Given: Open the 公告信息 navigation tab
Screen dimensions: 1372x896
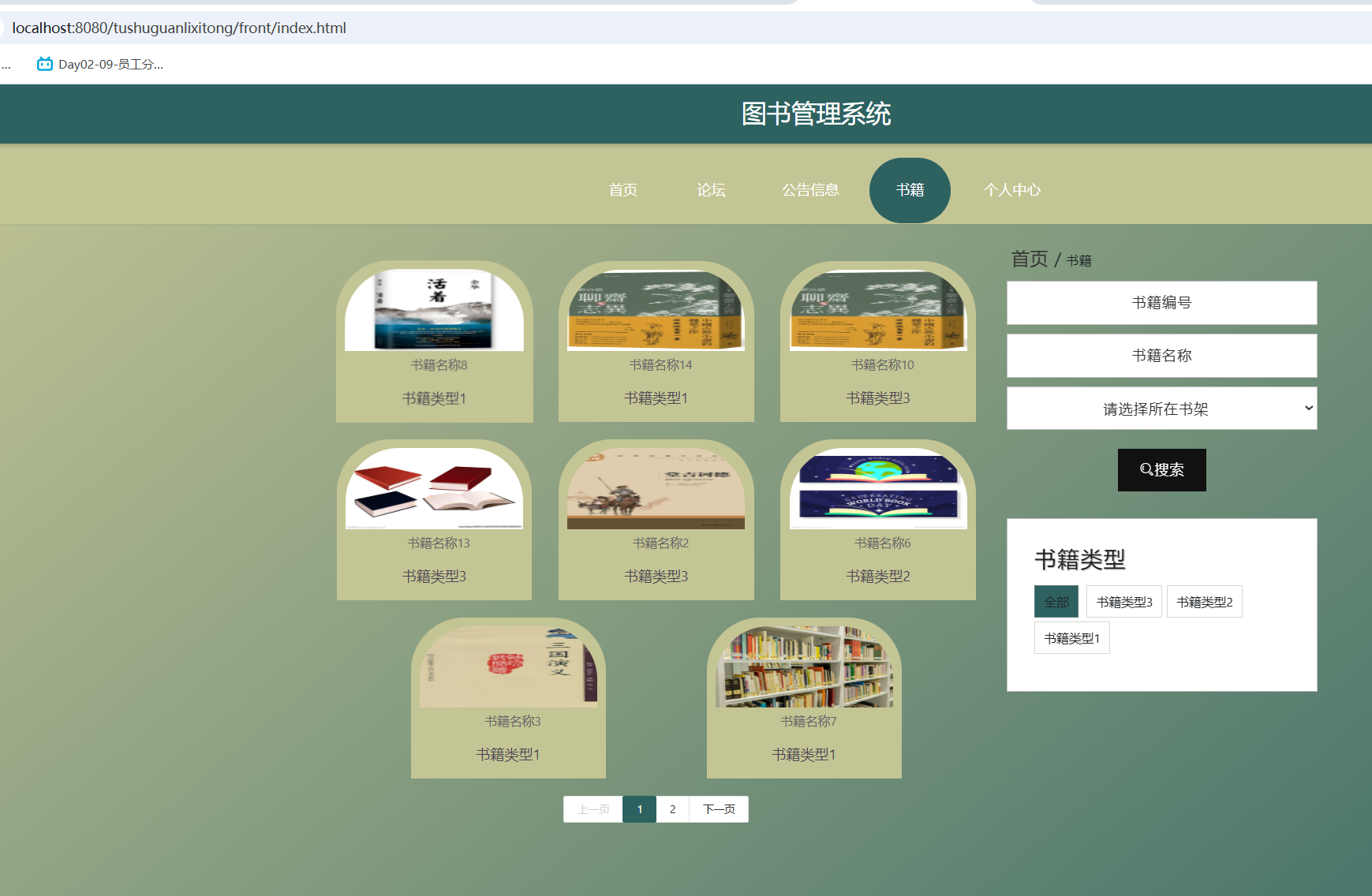Looking at the screenshot, I should (810, 190).
